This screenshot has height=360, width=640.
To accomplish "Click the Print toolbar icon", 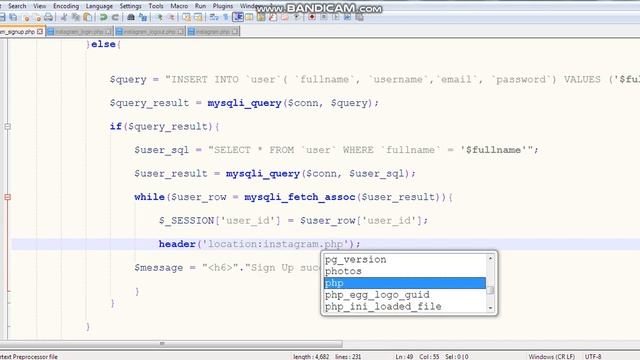I will [49, 17].
